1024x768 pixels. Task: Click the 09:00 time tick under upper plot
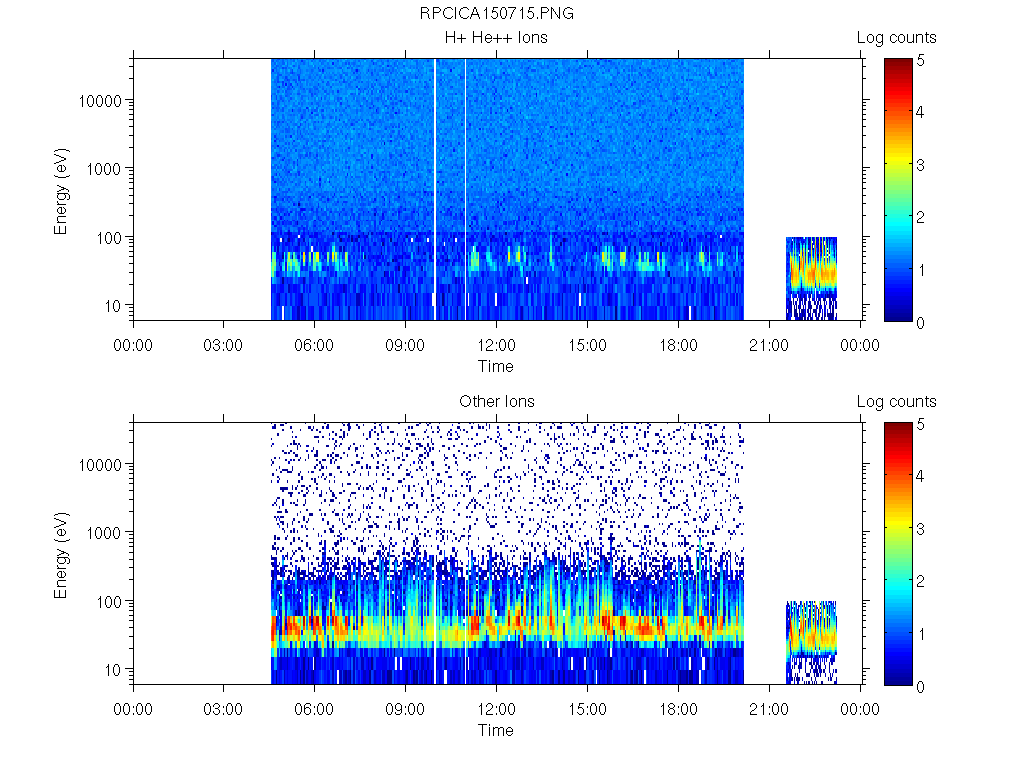(x=405, y=345)
